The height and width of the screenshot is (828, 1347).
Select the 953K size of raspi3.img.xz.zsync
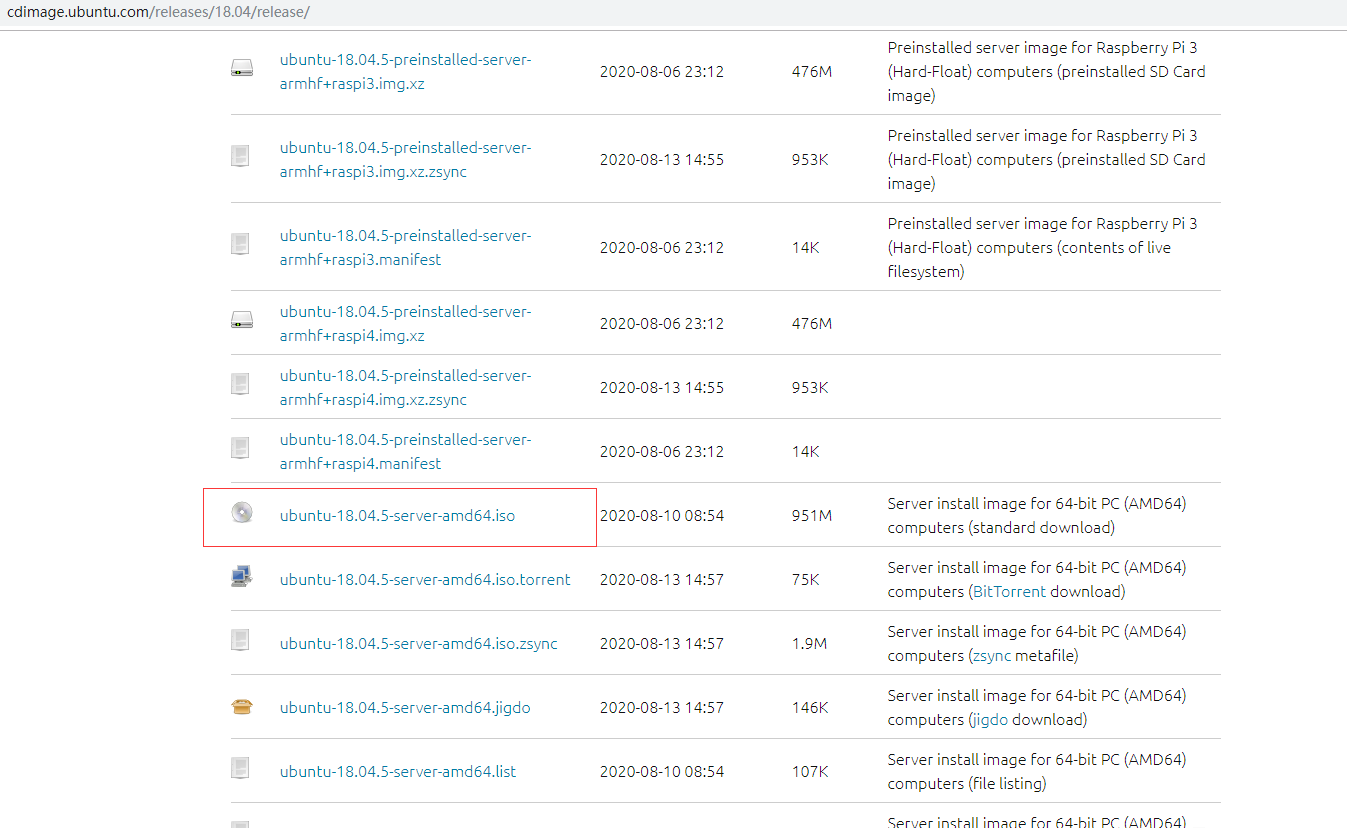pos(810,160)
